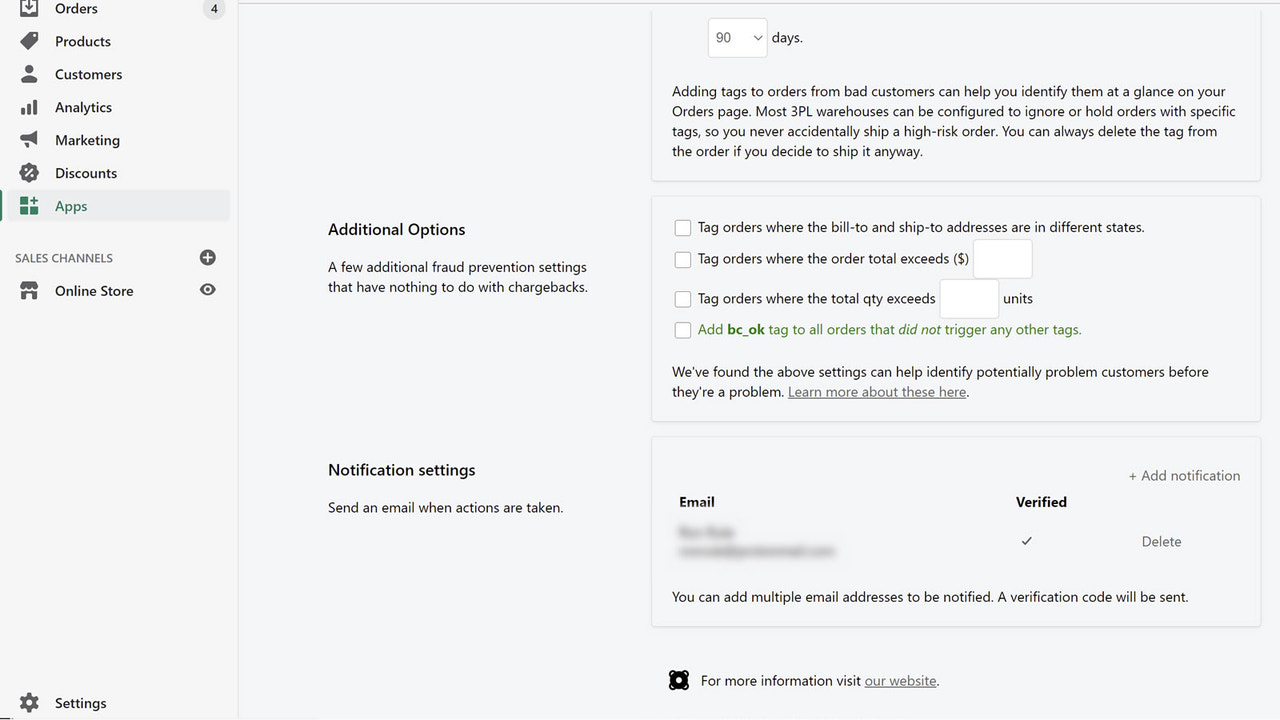This screenshot has width=1280, height=720.
Task: Delete the verified notification email
Action: (1161, 541)
